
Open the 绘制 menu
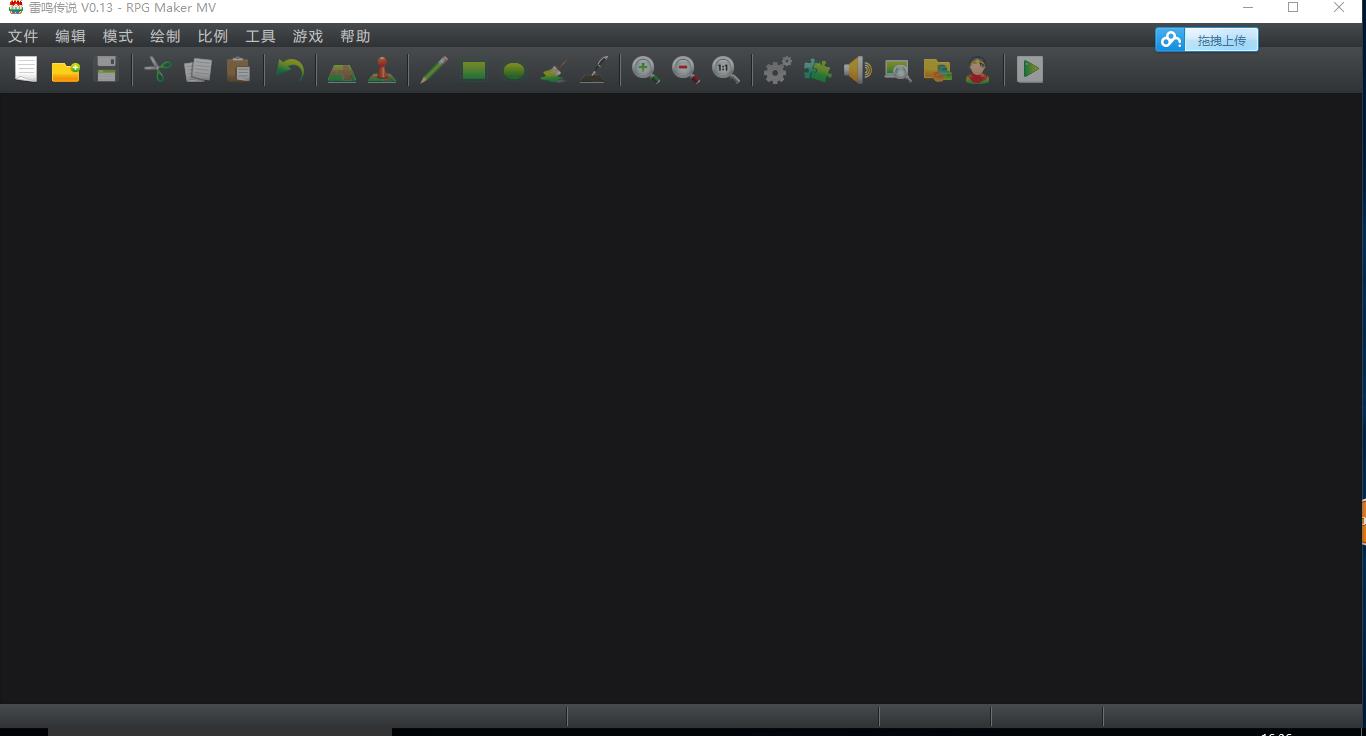click(165, 36)
